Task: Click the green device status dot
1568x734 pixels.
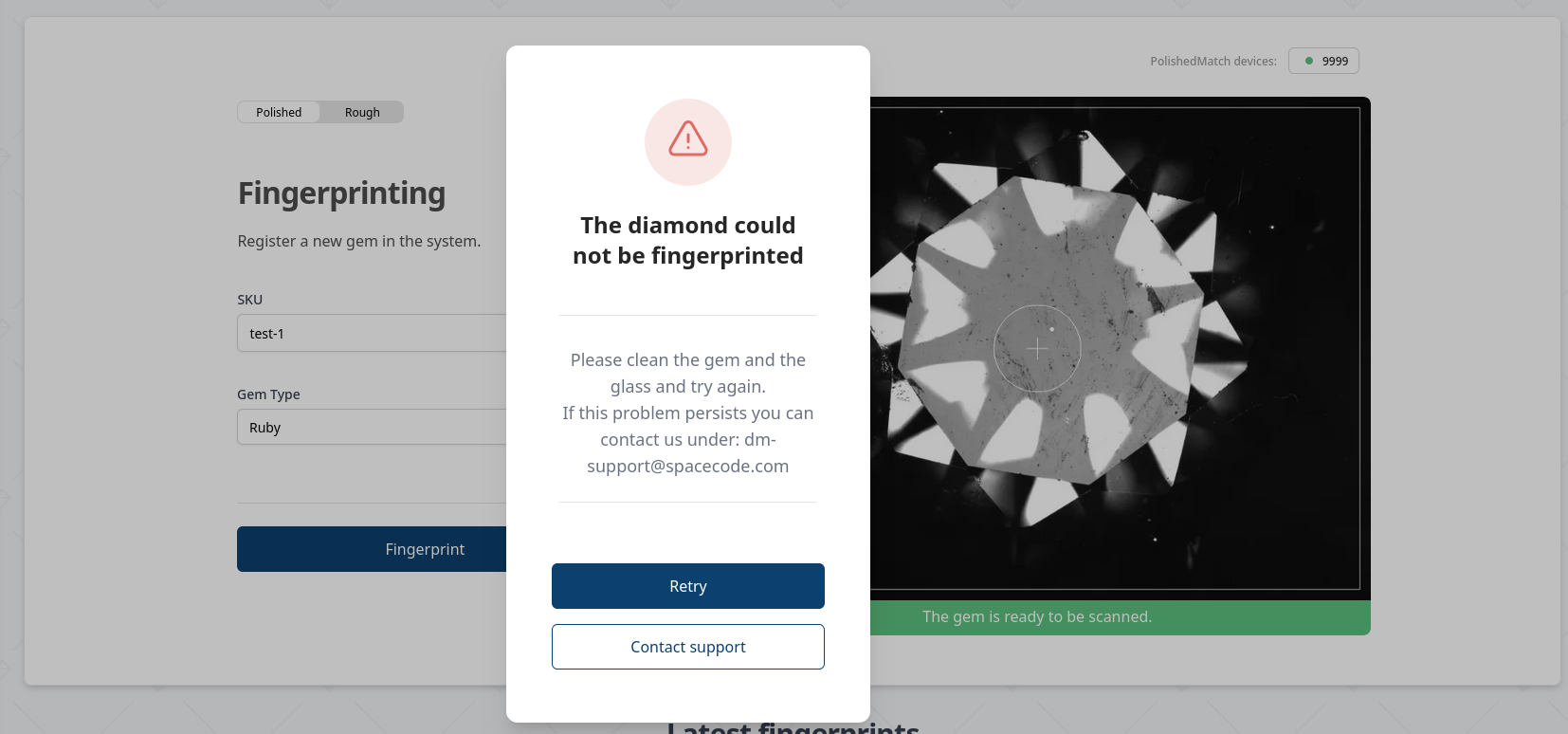Action: coord(1307,61)
